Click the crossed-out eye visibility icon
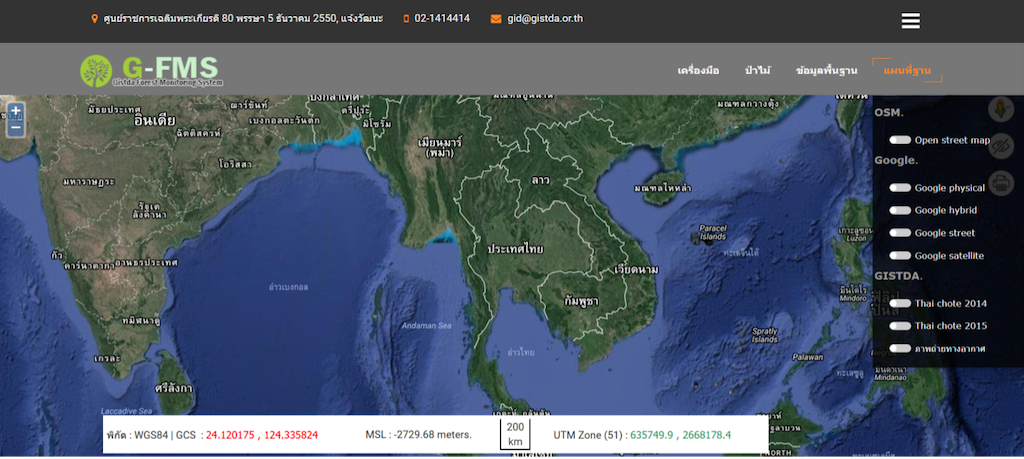Viewport: 1024px width, 459px height. coord(1000,146)
